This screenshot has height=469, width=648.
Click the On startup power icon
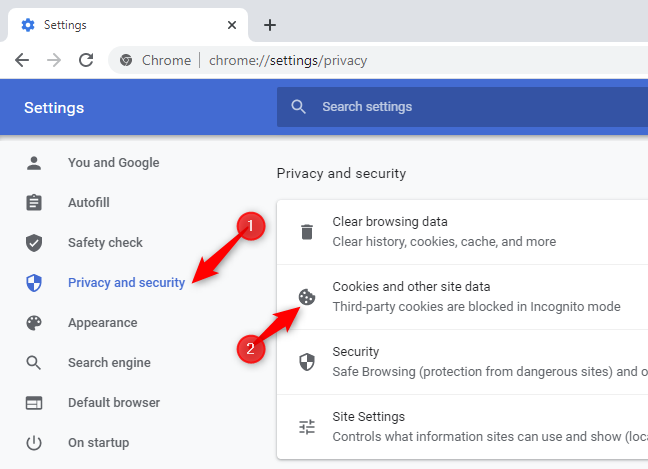click(34, 443)
